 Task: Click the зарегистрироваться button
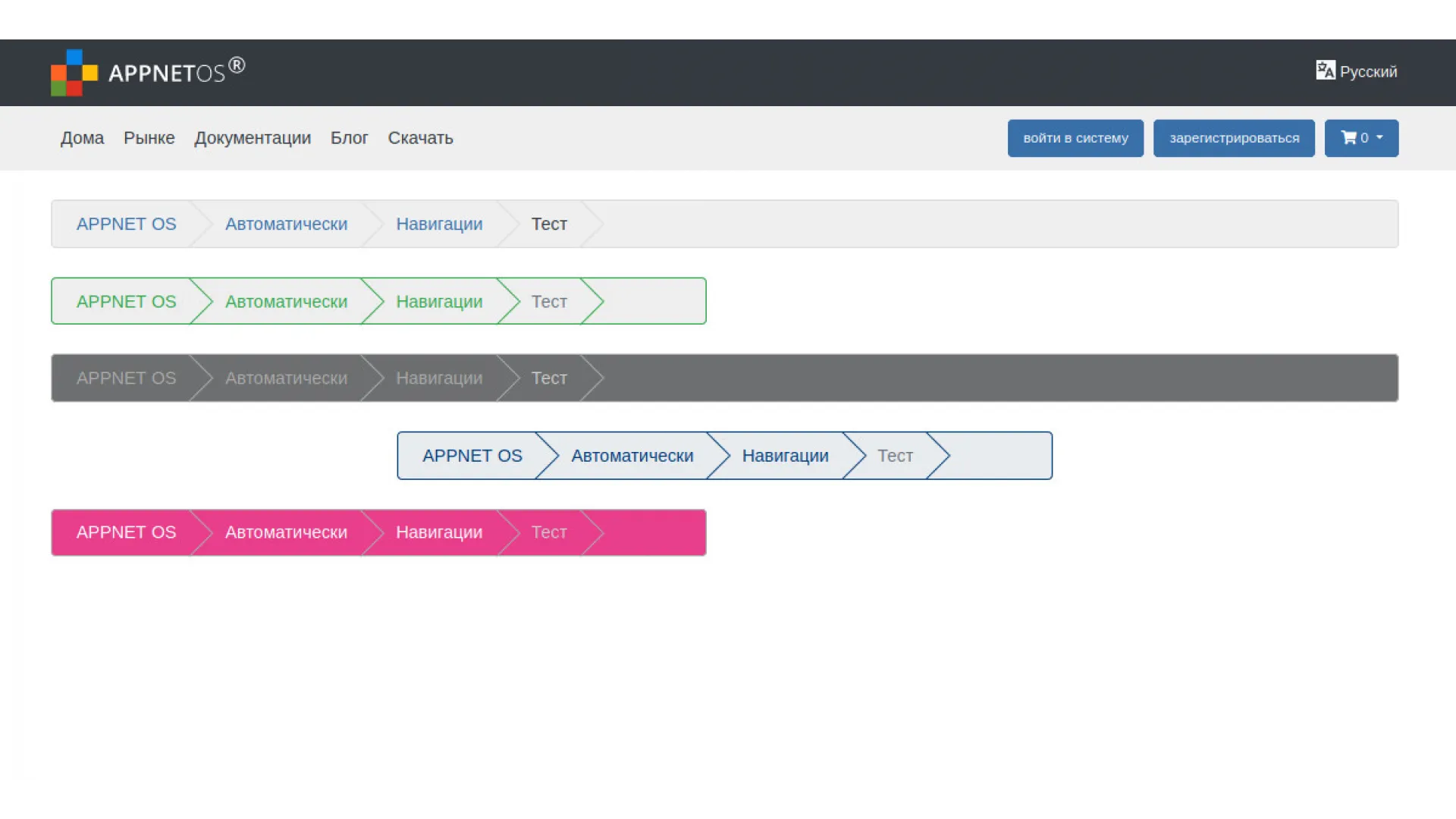(1234, 138)
